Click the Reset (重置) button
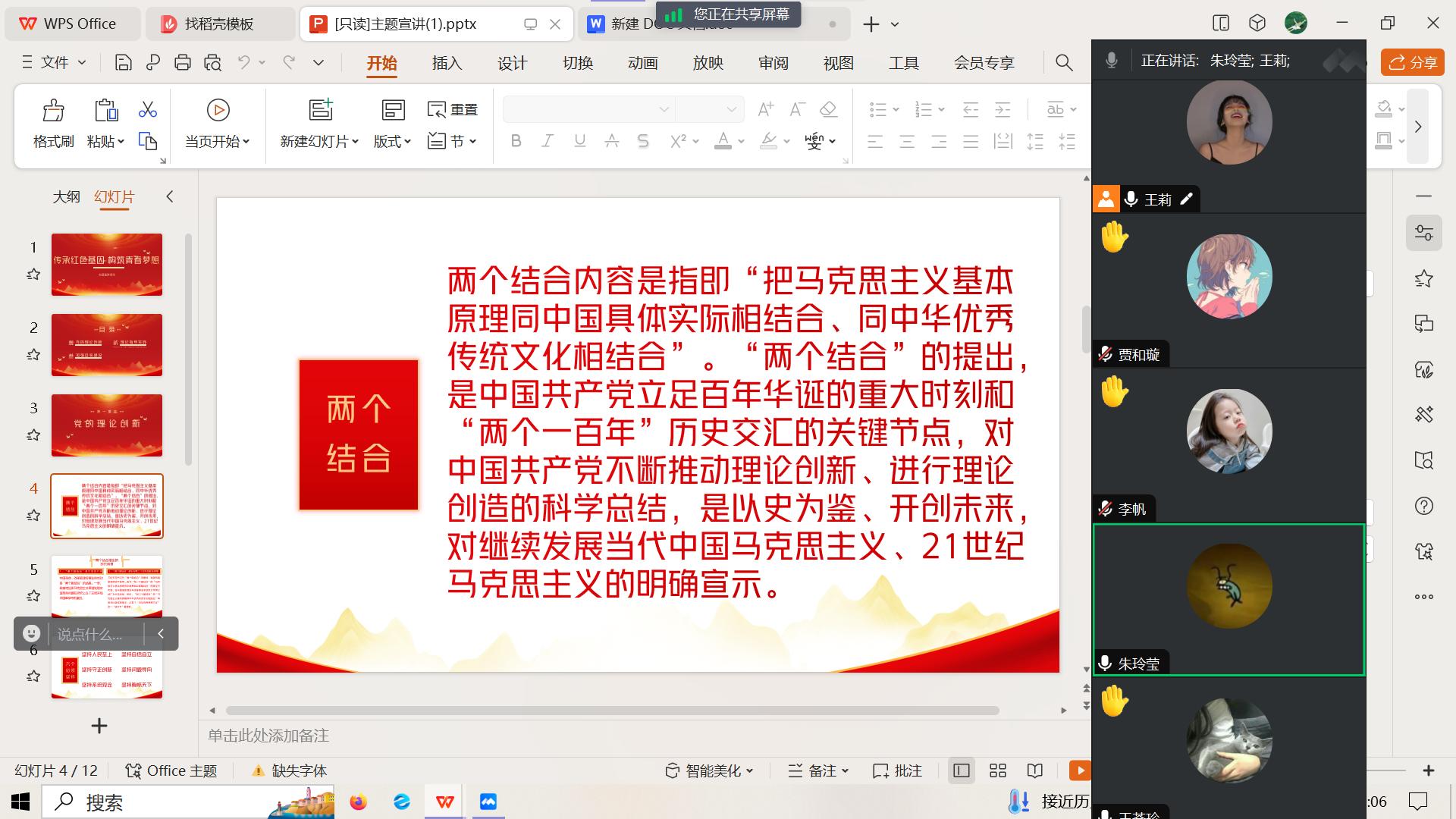The height and width of the screenshot is (819, 1456). point(453,110)
